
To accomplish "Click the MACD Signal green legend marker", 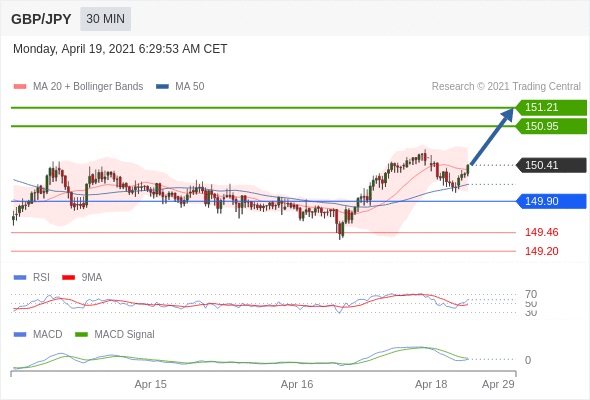I will coord(82,334).
